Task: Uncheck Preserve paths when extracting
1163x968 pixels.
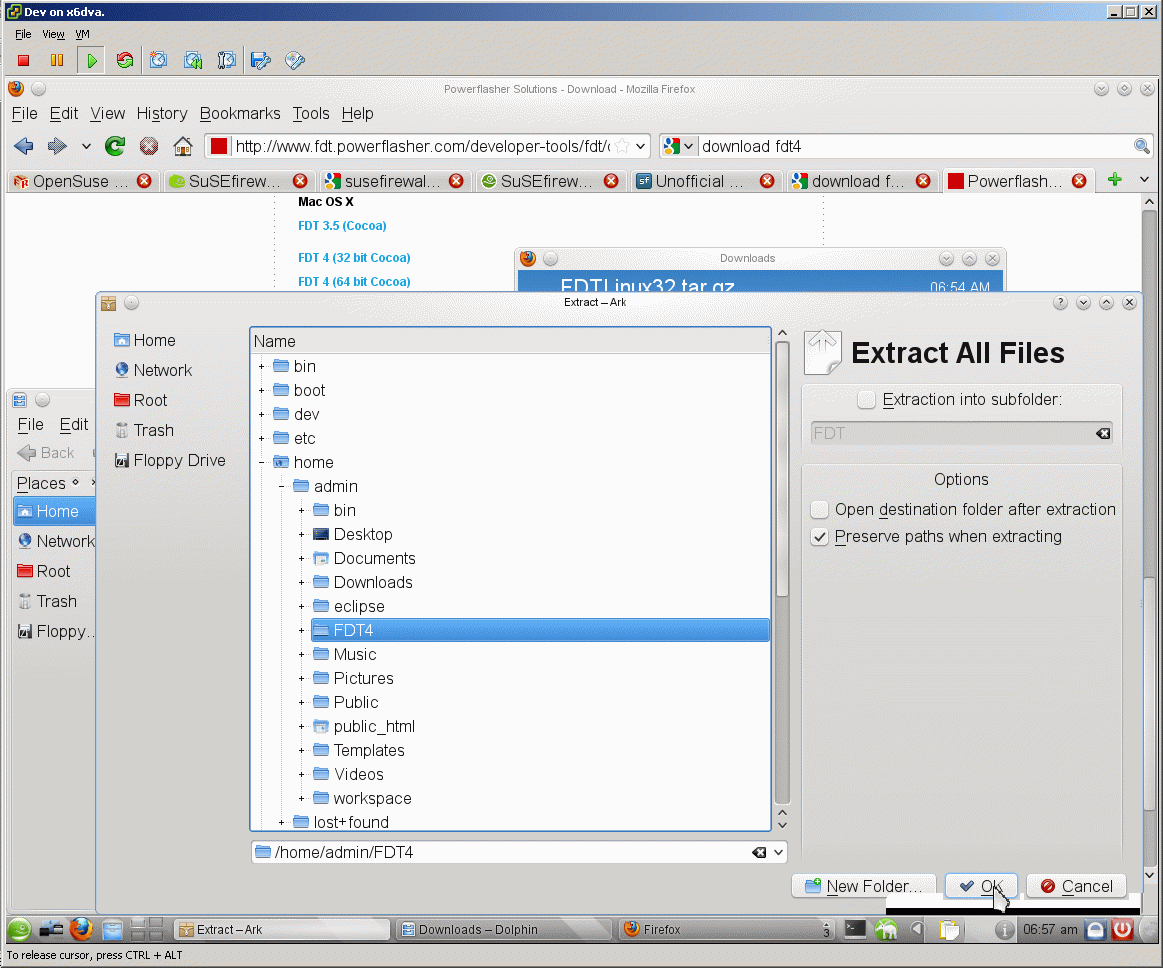Action: (820, 536)
